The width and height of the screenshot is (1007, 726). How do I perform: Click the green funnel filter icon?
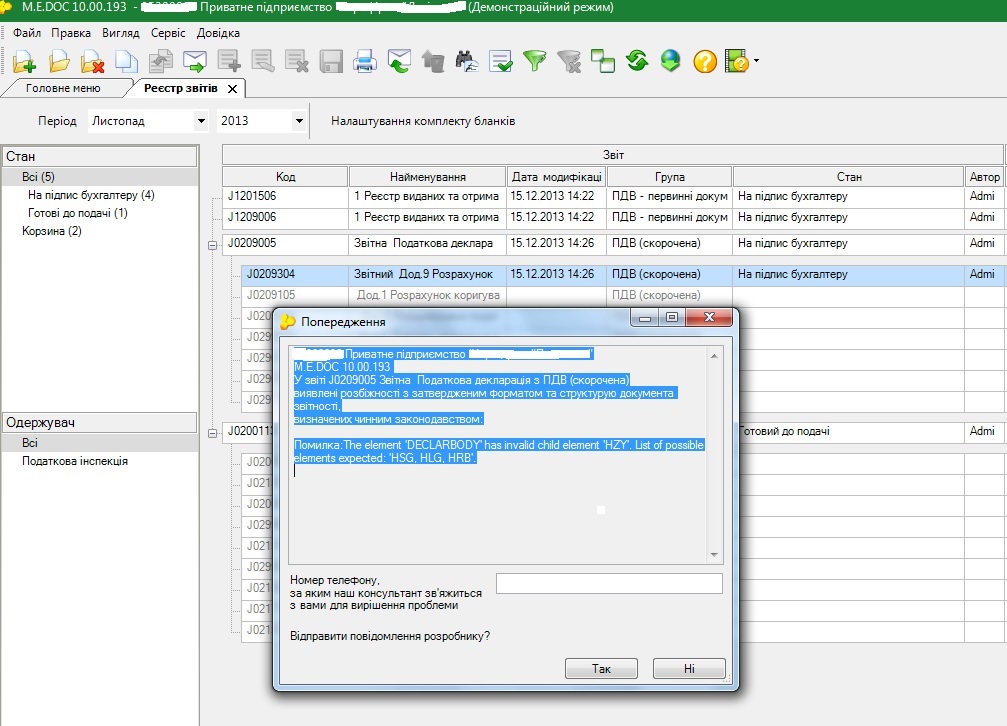click(x=536, y=62)
